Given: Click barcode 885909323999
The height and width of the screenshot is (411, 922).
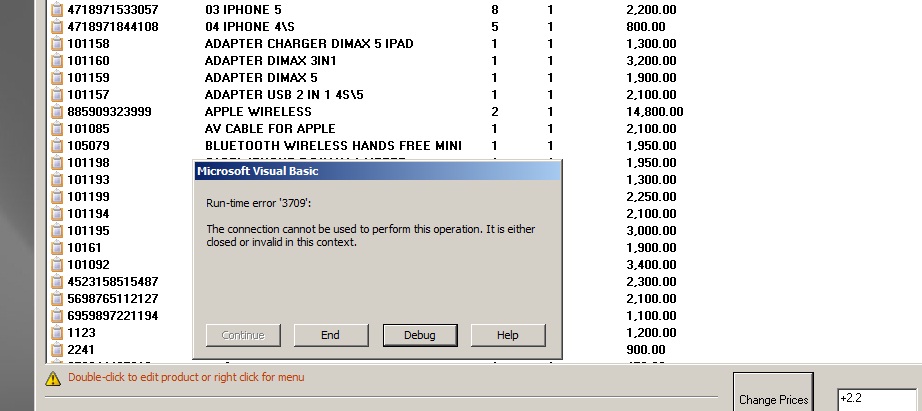Looking at the screenshot, I should point(109,112).
